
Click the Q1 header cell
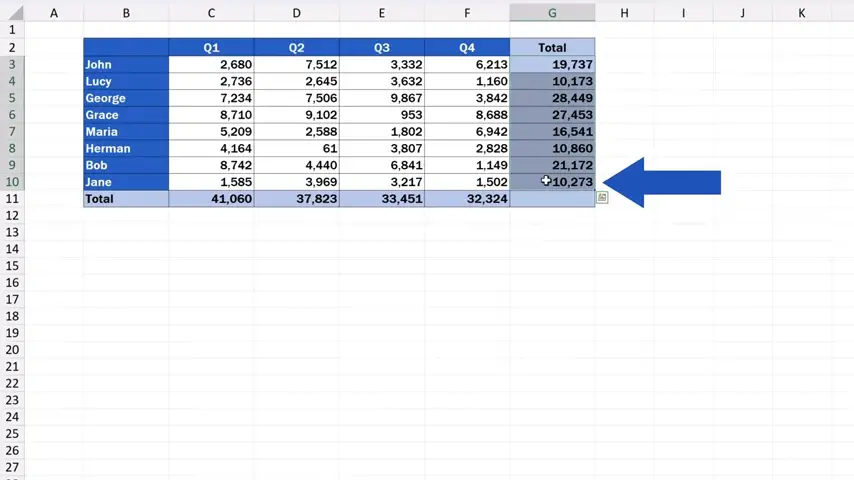click(211, 48)
